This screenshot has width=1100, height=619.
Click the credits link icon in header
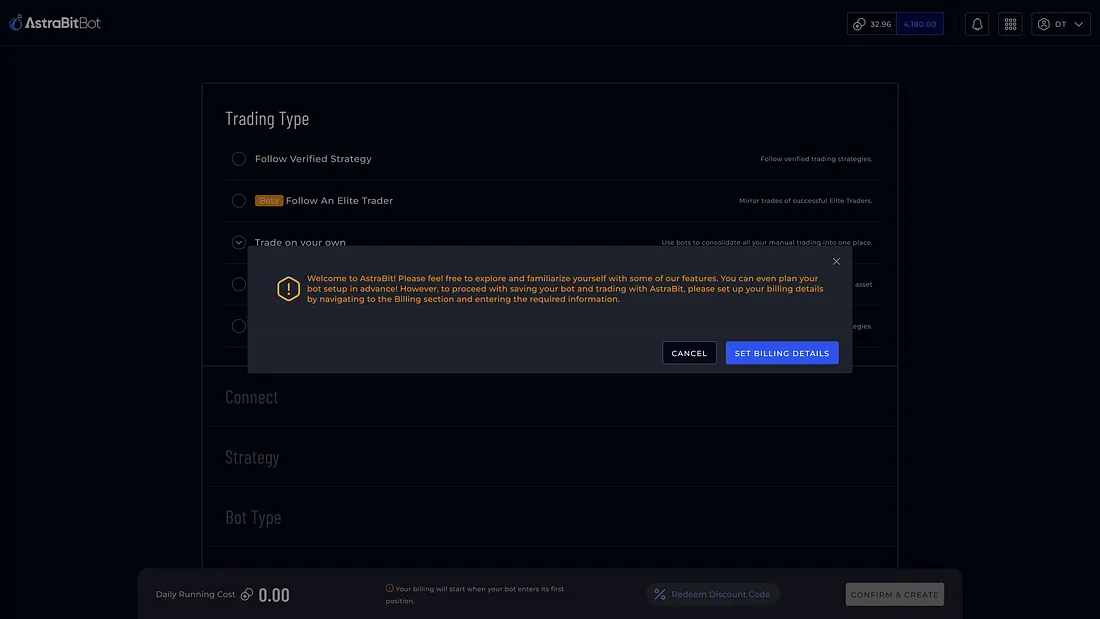point(859,24)
